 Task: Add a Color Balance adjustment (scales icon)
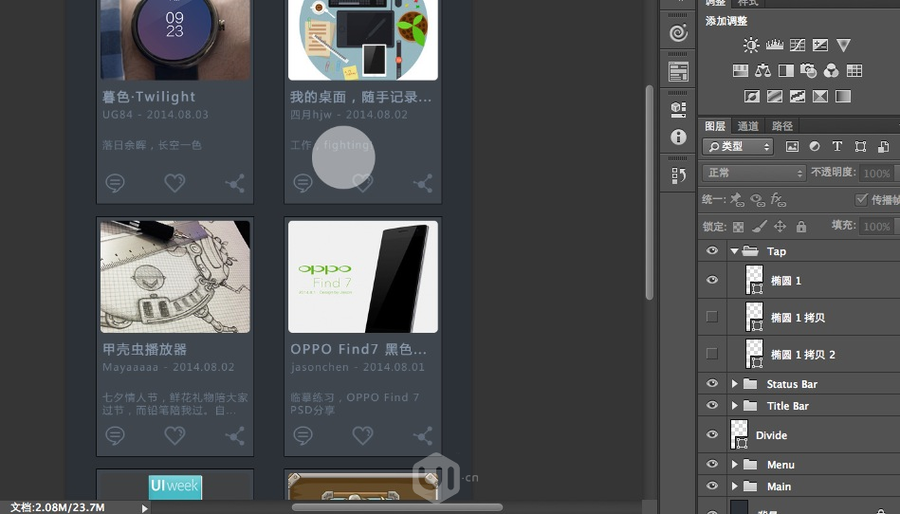(763, 71)
